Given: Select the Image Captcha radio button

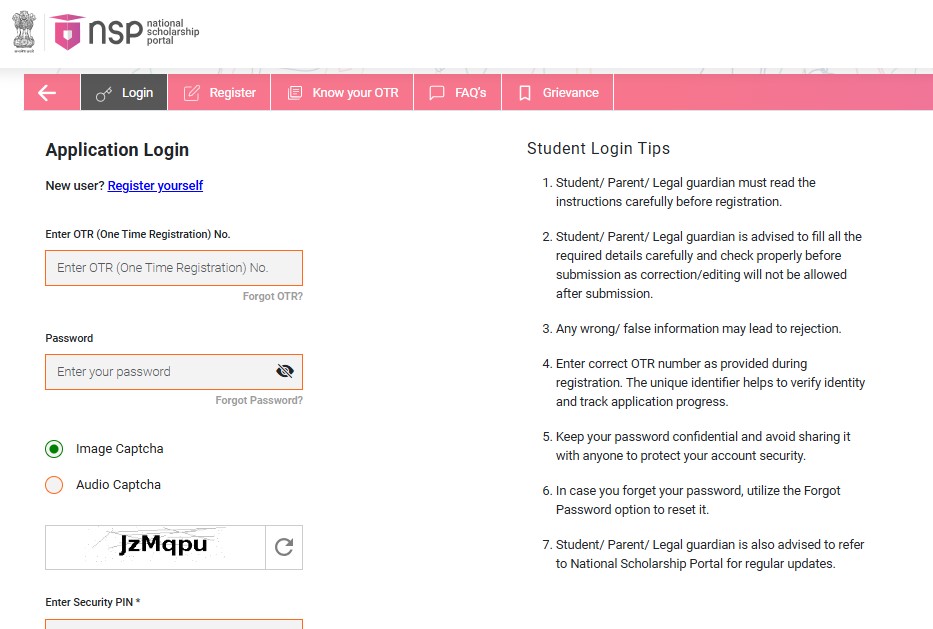Looking at the screenshot, I should click(x=54, y=449).
